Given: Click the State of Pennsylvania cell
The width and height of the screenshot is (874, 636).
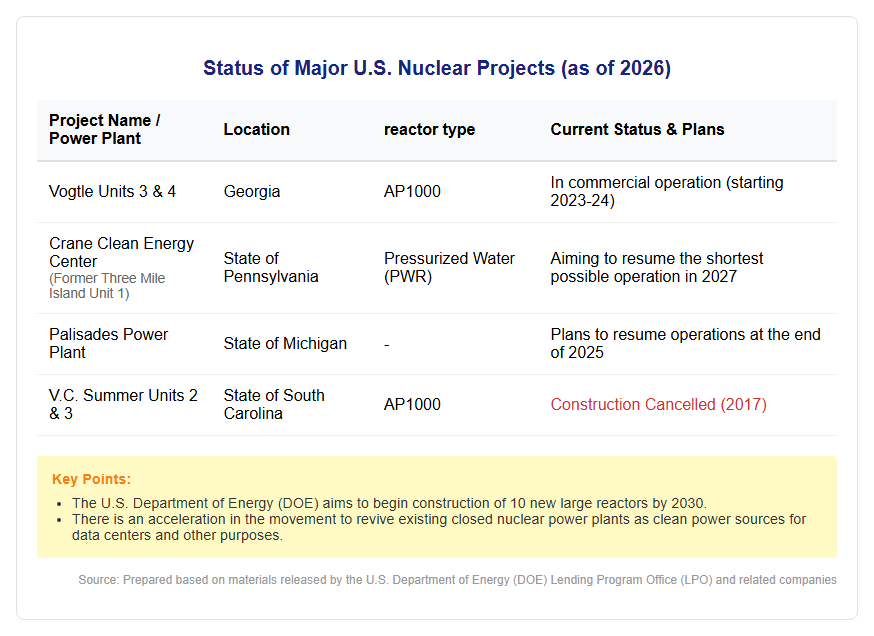Looking at the screenshot, I should pyautogui.click(x=271, y=268).
